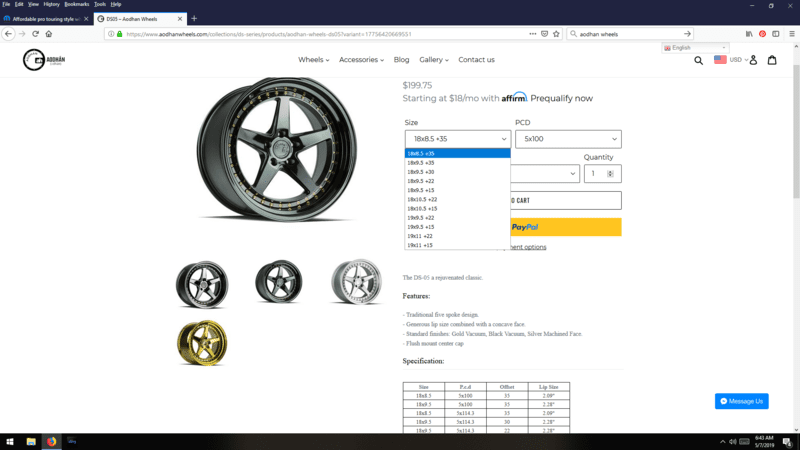Open the shopping cart bag icon

(772, 60)
